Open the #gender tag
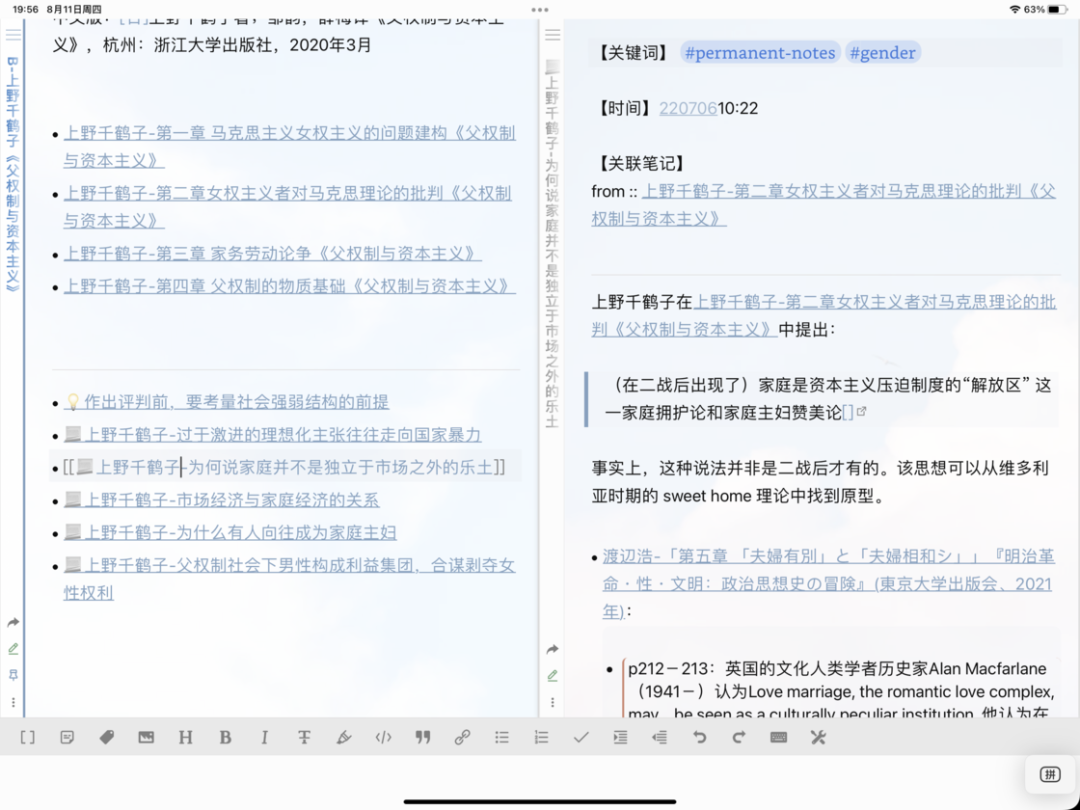The image size is (1080, 810). pyautogui.click(x=882, y=53)
